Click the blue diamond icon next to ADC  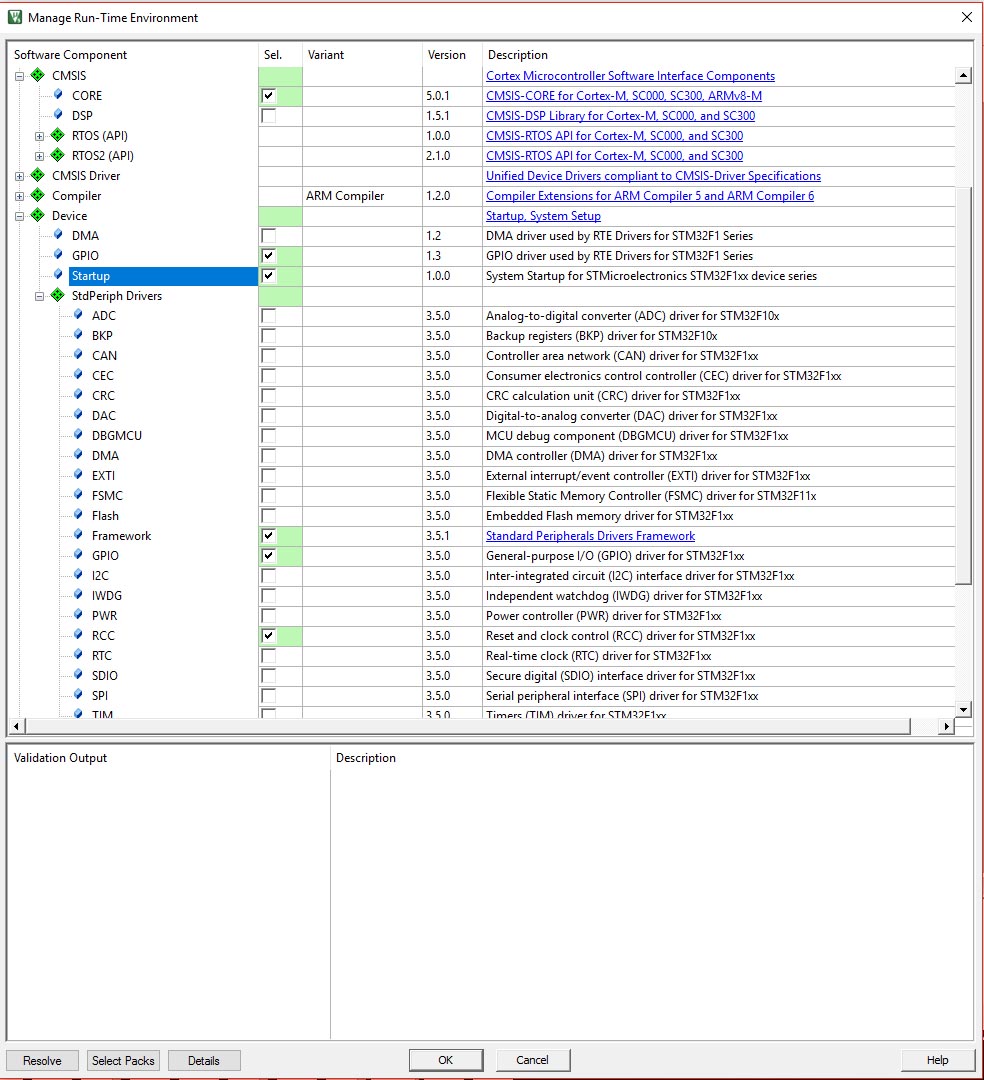pos(78,316)
